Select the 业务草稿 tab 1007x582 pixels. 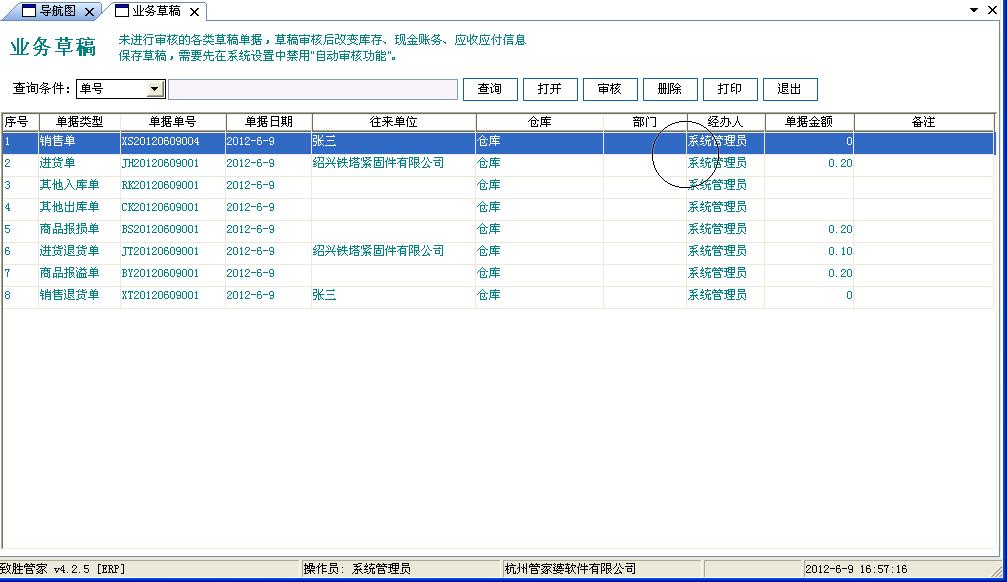(x=156, y=11)
